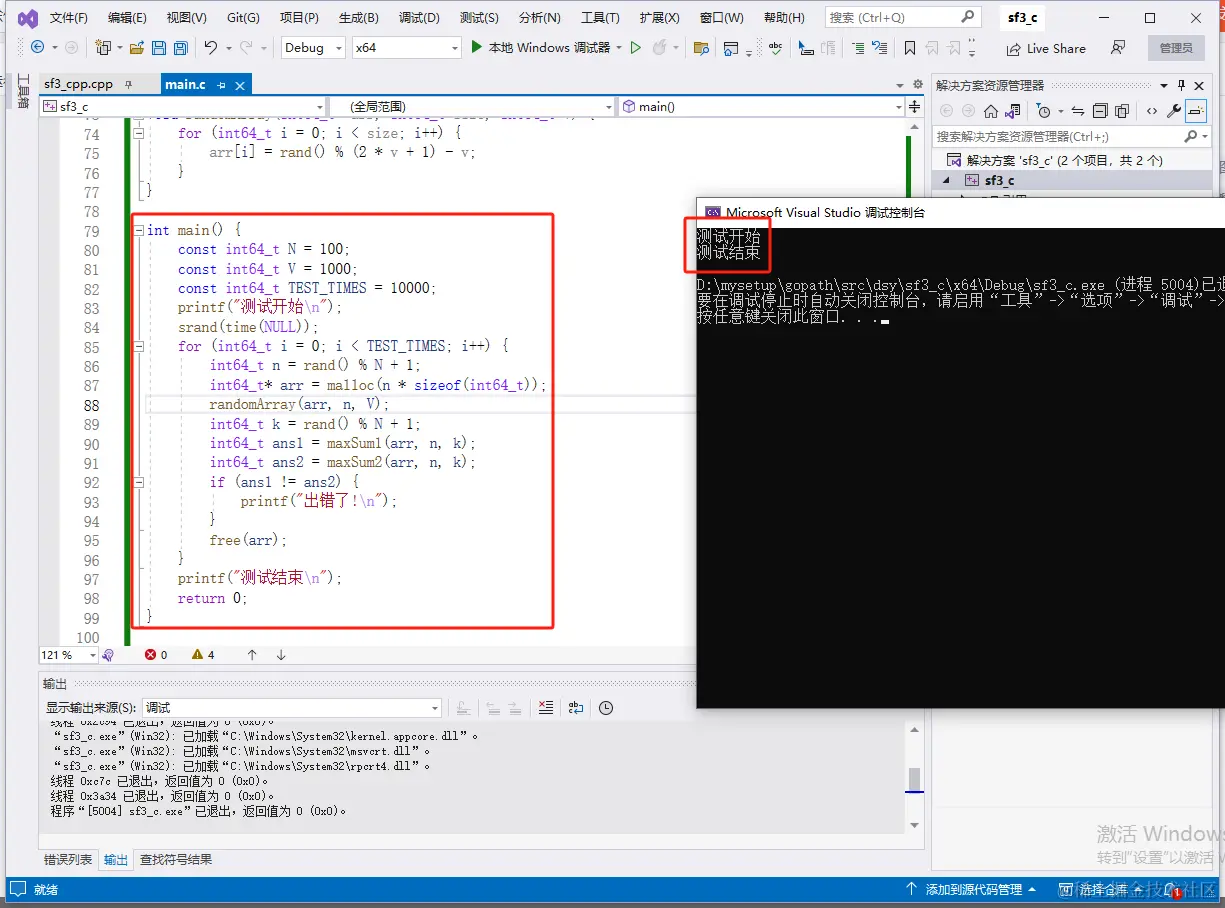Open the main() member dropdown
The width and height of the screenshot is (1225, 908).
tap(762, 106)
